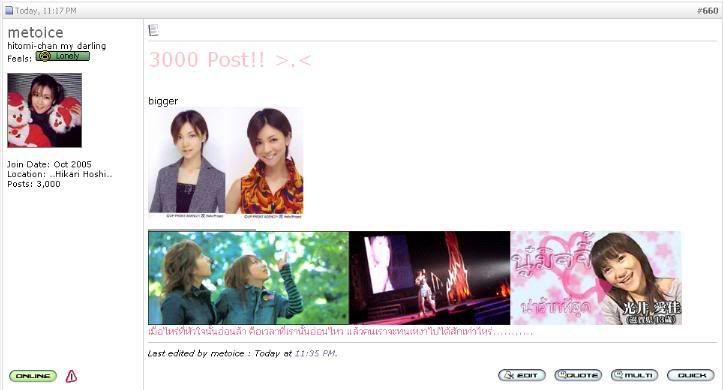Click the 'Last edited by metoice' note
The width and height of the screenshot is (724, 390).
click(242, 354)
